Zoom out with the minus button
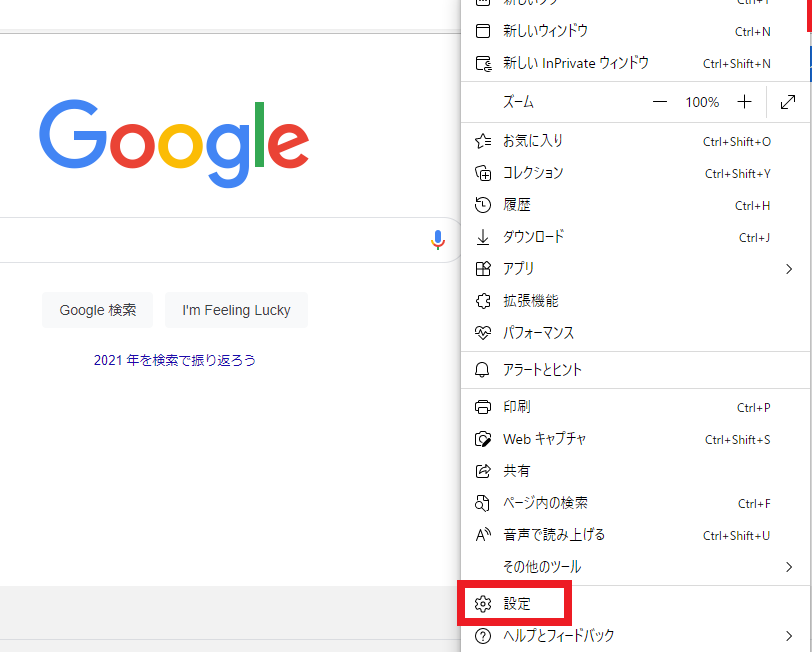This screenshot has height=652, width=812. (x=660, y=102)
